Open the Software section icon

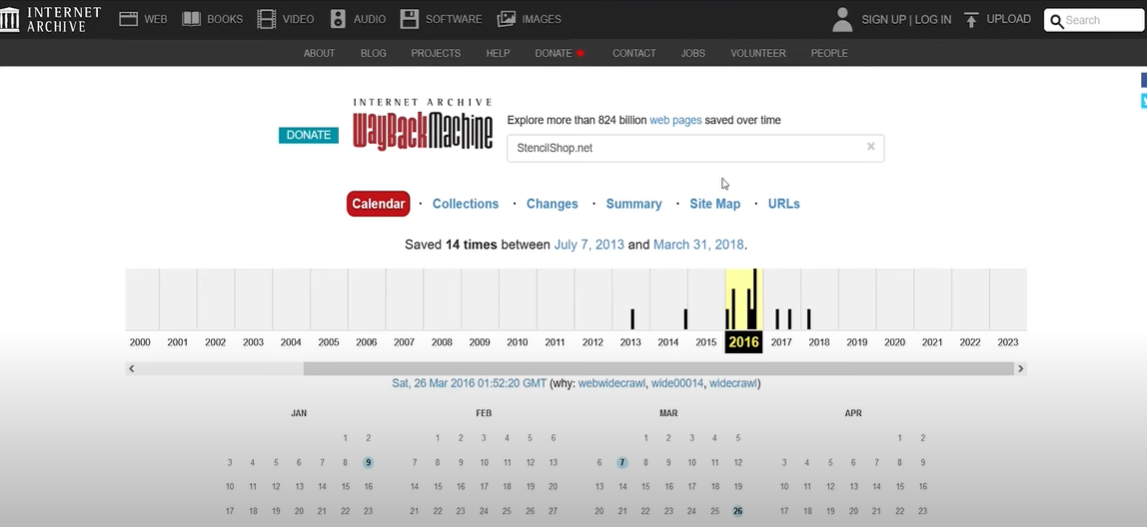pos(410,19)
